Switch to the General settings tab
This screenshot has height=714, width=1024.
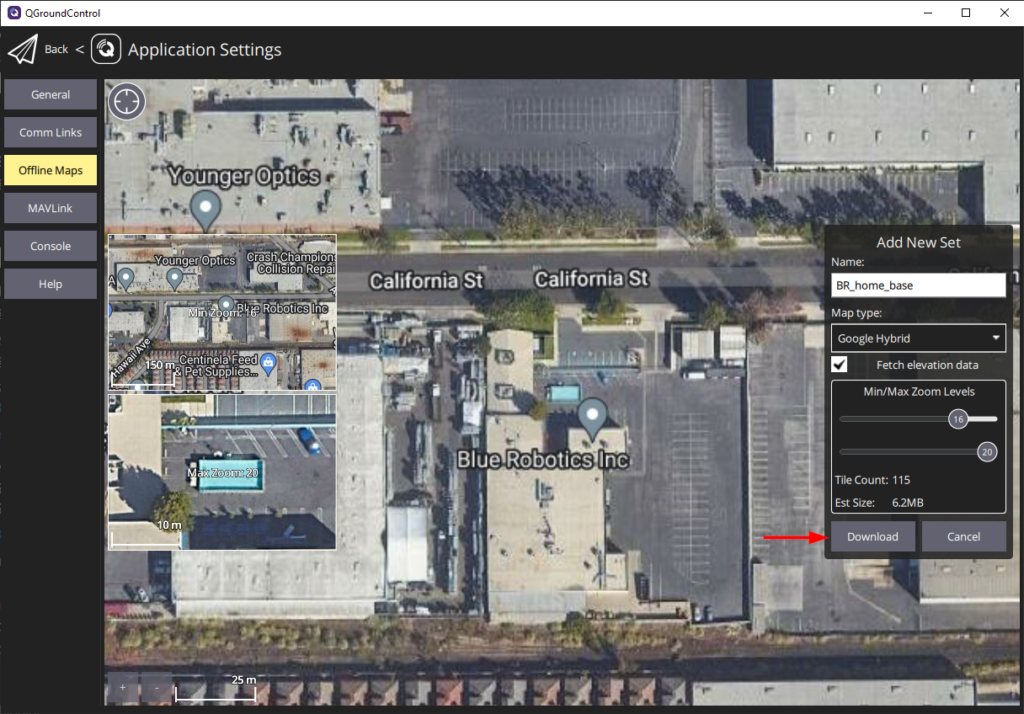tap(50, 94)
